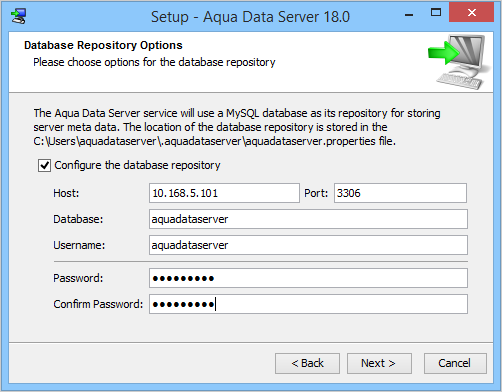502x392 pixels.
Task: Click the "Configure the database repository" label text
Action: [137, 165]
